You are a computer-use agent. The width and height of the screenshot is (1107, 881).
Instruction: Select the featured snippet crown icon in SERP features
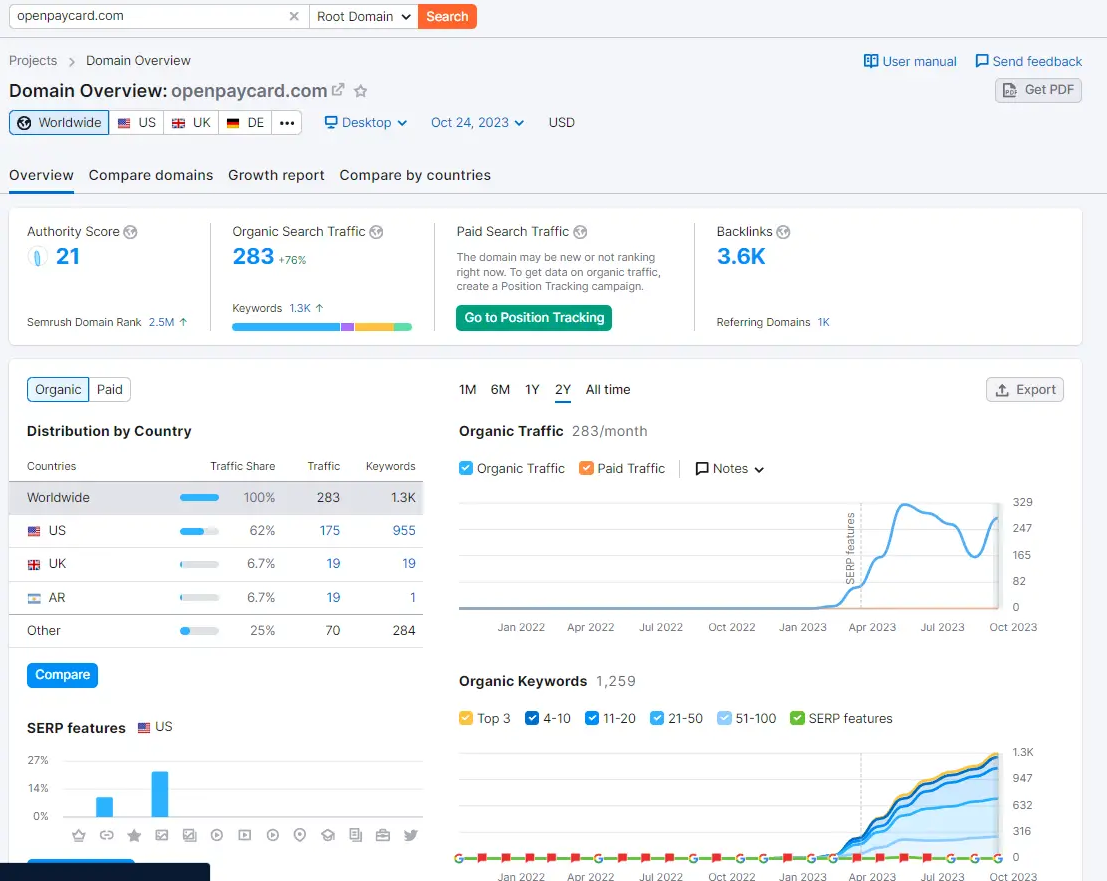[x=78, y=835]
